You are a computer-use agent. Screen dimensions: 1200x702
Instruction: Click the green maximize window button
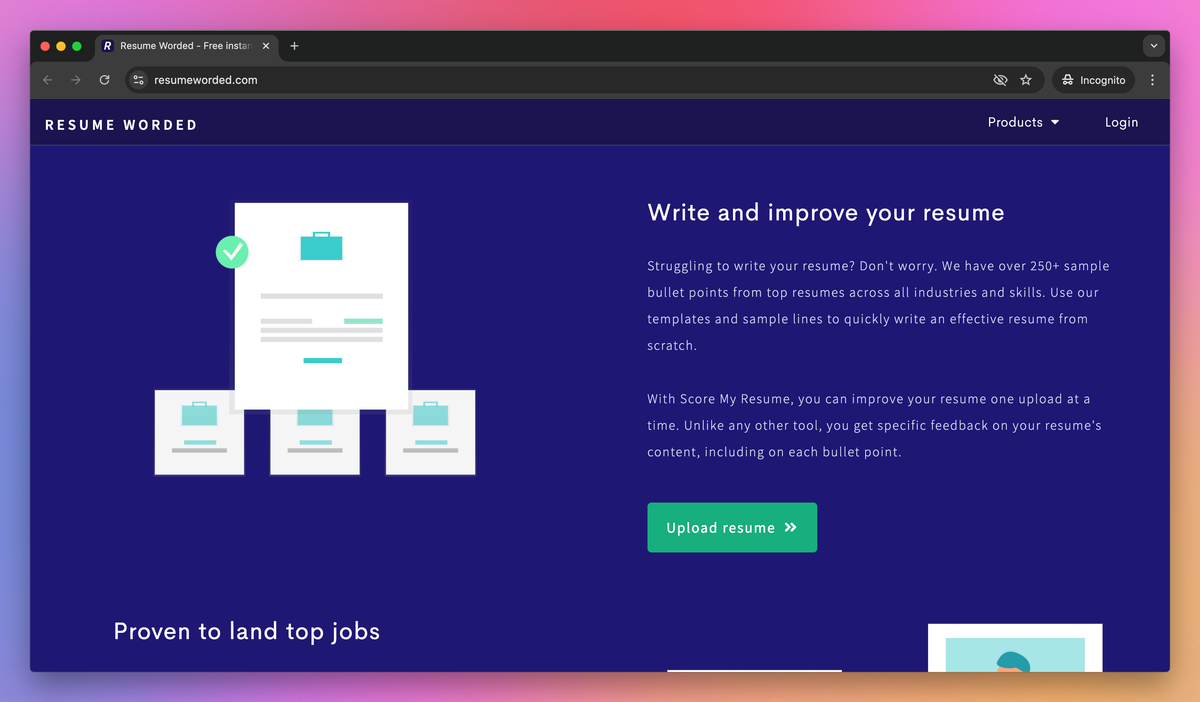(77, 46)
